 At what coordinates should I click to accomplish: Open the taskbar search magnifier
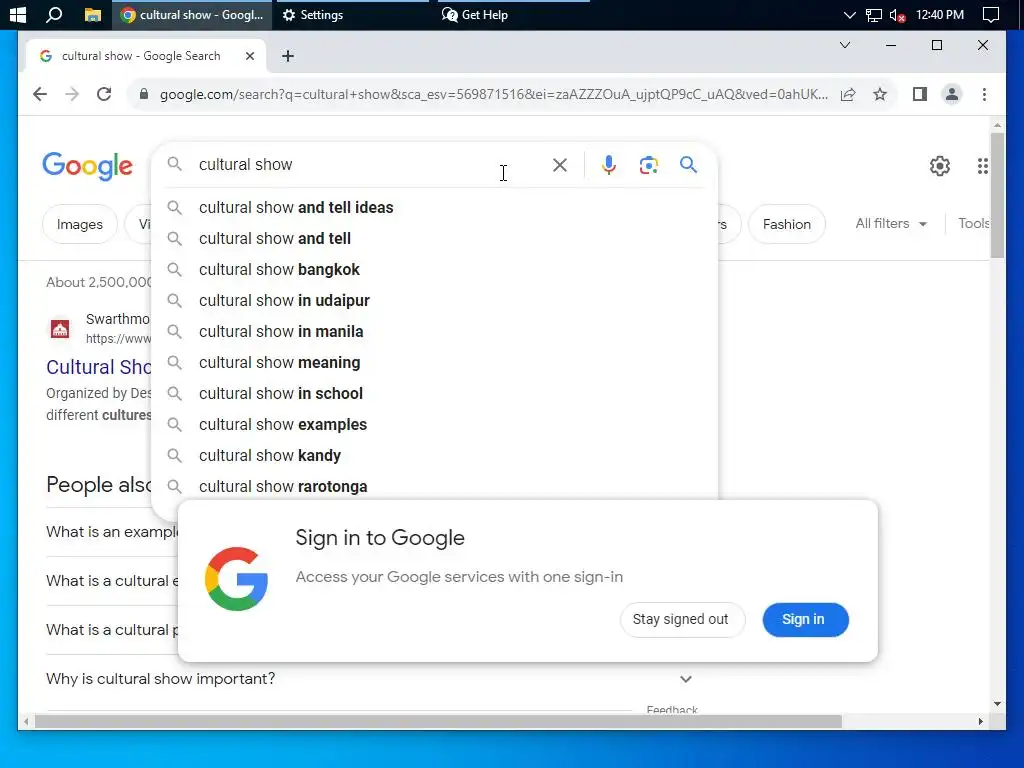(54, 14)
